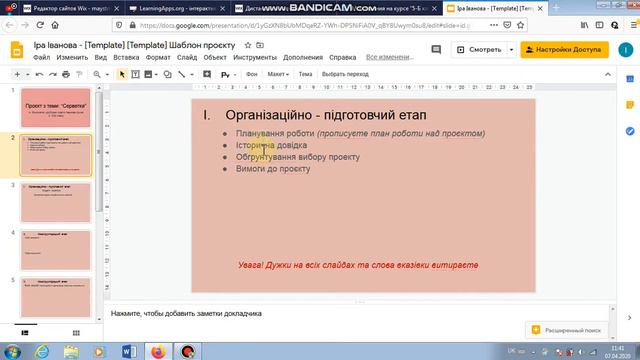
Task: Select slide 3 thumbnail
Action: 56,202
